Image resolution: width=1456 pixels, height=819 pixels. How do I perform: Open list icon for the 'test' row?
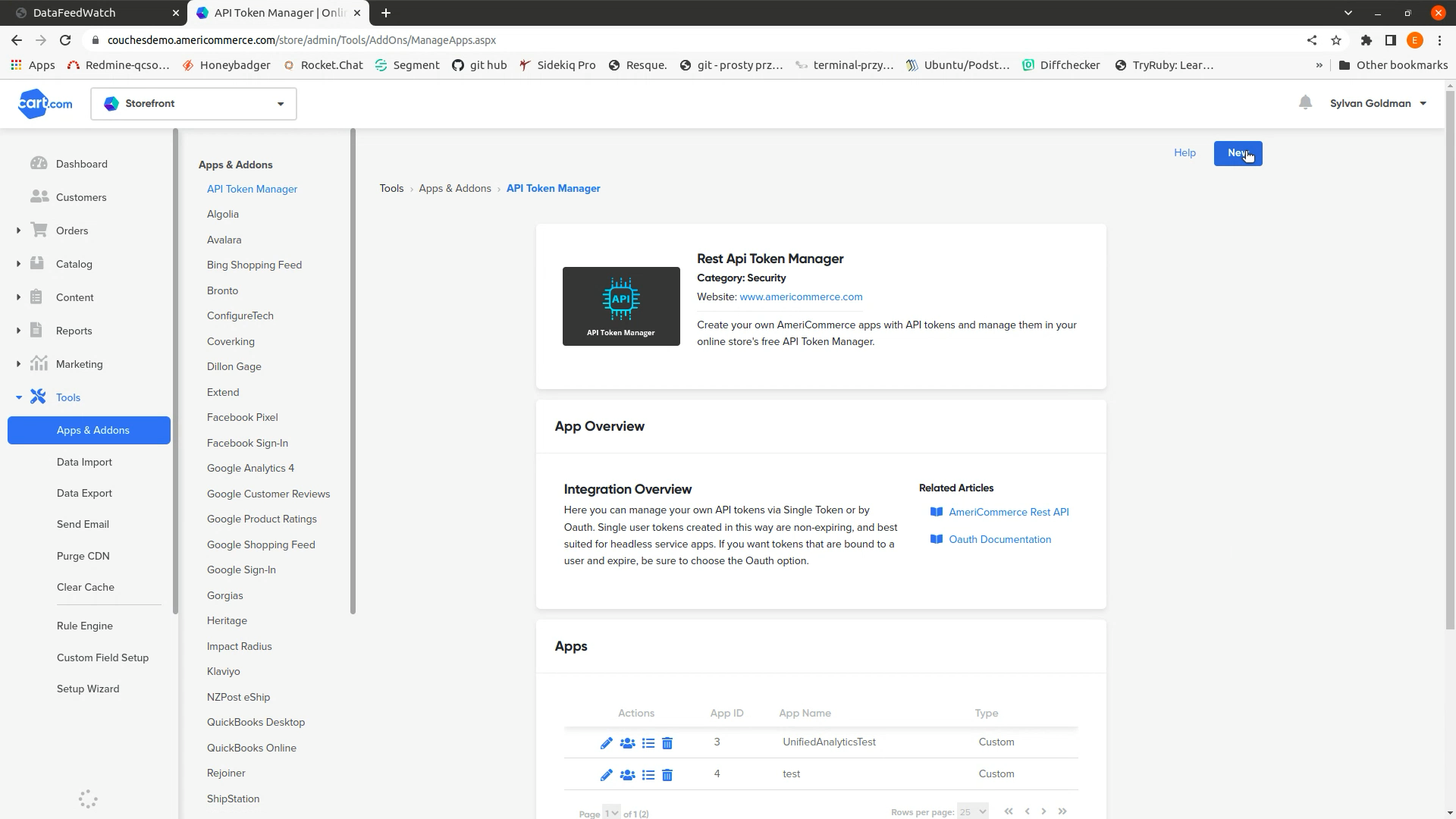648,775
